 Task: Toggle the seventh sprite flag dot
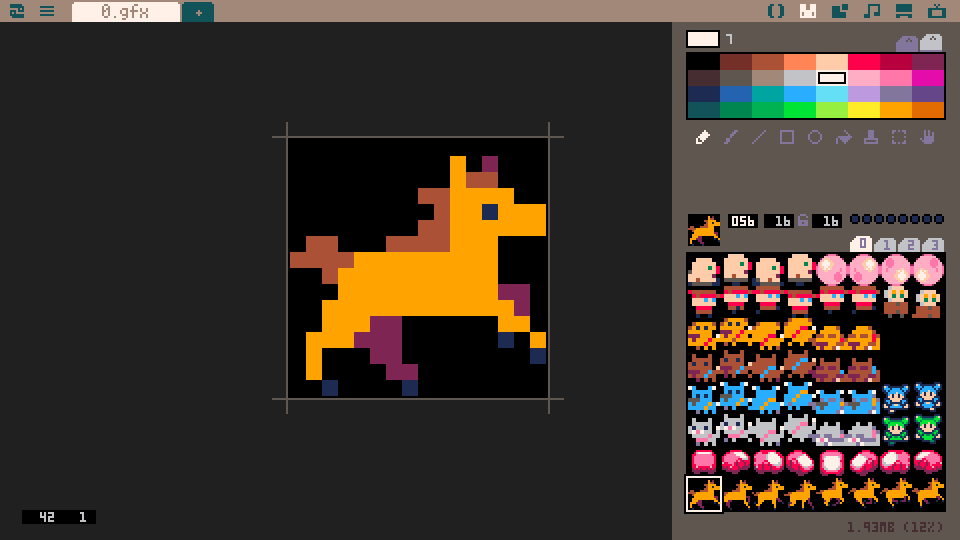pos(927,219)
